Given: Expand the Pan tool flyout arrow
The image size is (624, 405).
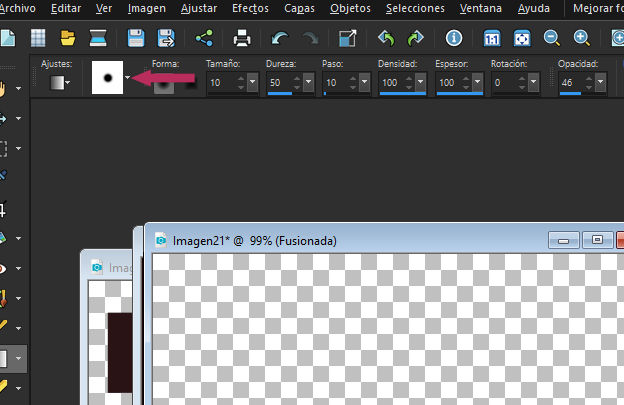Looking at the screenshot, I should click(x=18, y=88).
